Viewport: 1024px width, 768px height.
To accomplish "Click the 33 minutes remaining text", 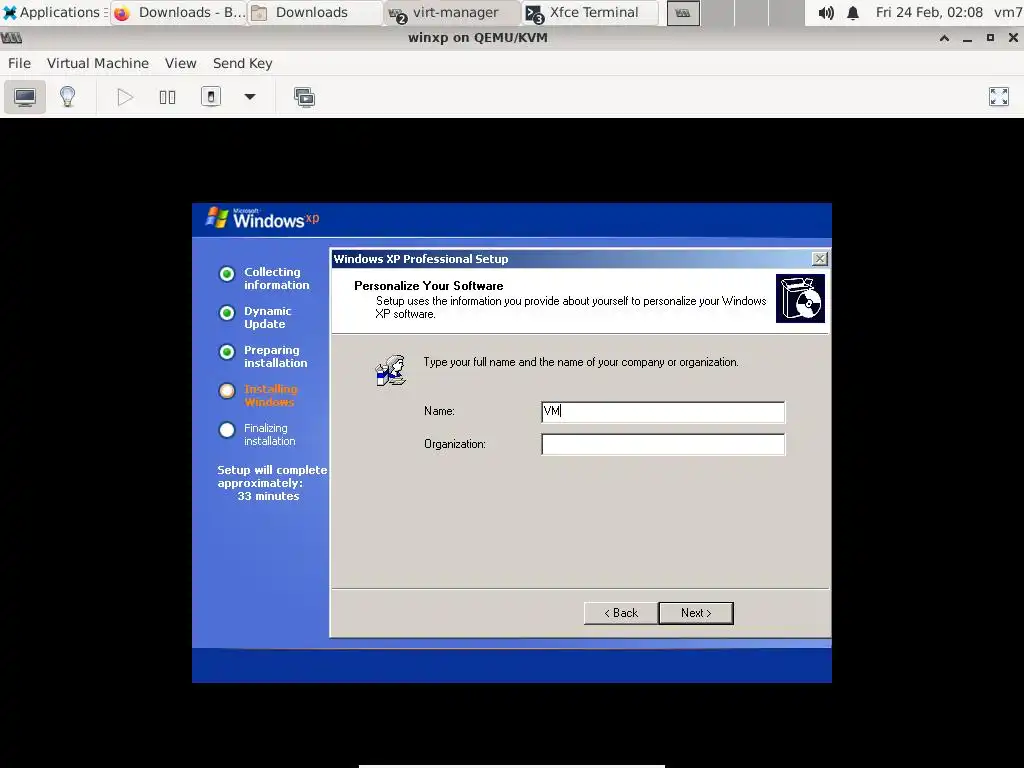I will coord(268,496).
